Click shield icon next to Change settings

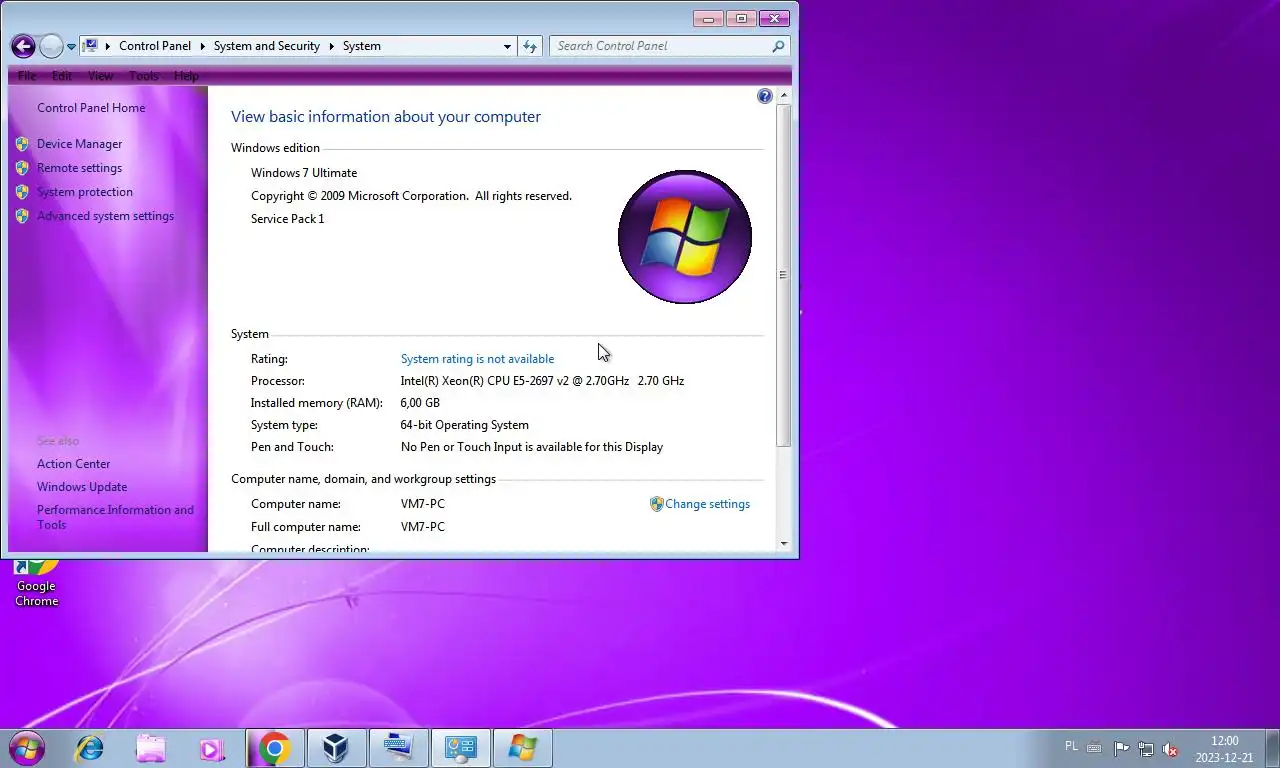656,504
